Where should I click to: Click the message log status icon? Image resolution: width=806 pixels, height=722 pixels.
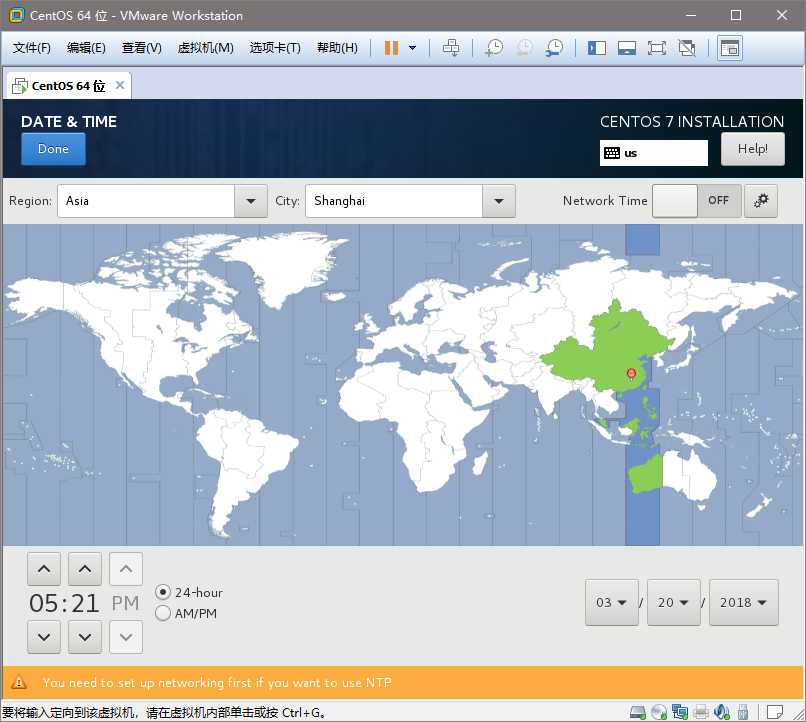point(774,712)
